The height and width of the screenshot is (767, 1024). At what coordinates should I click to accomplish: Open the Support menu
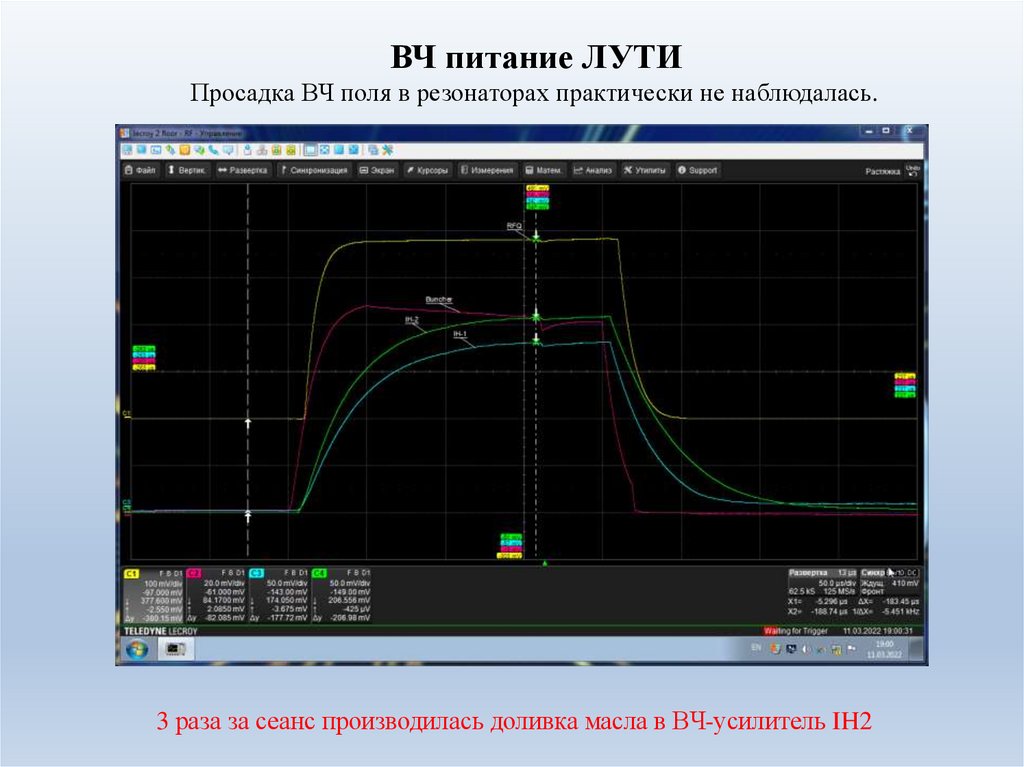click(x=697, y=171)
